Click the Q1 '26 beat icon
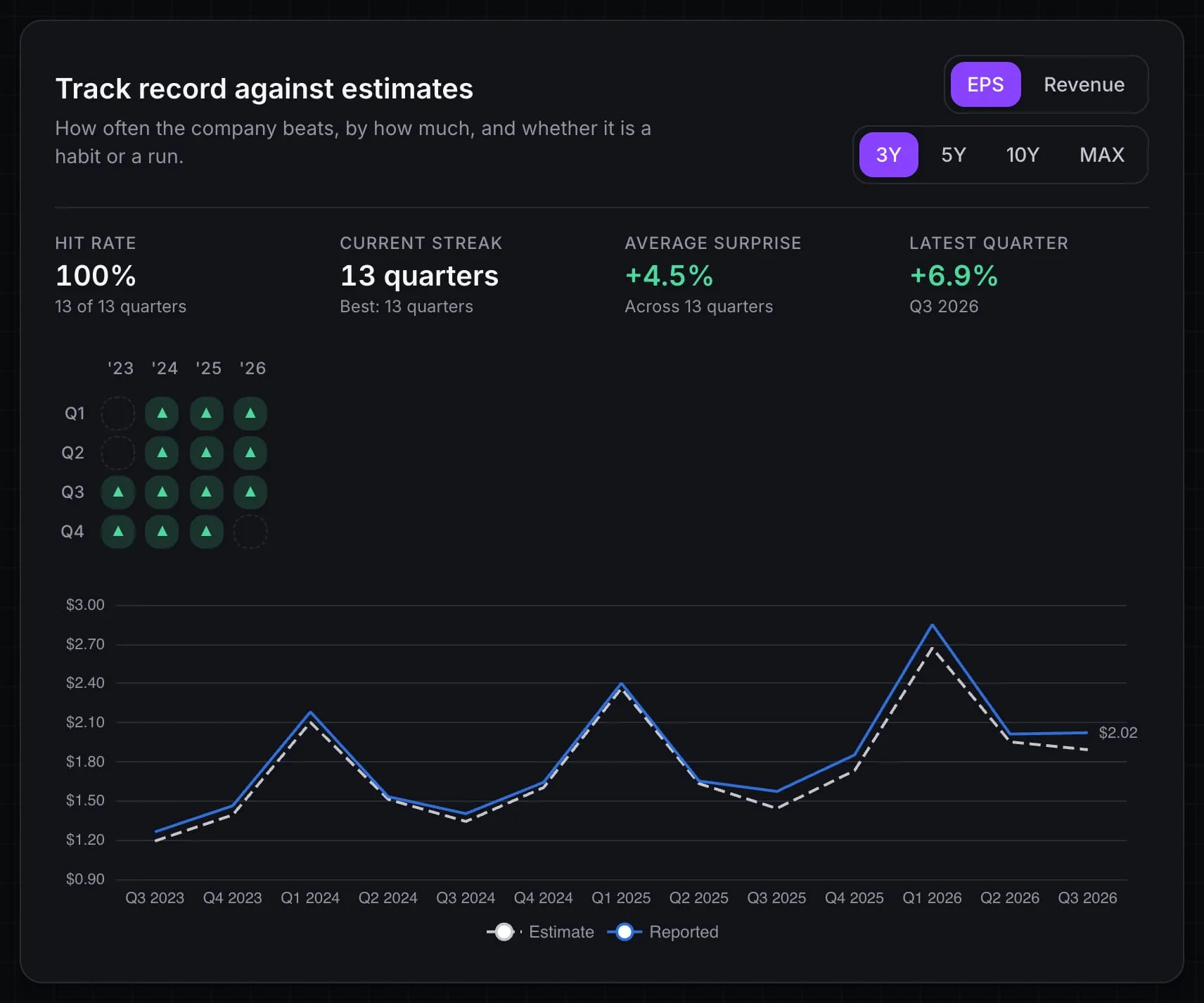The width and height of the screenshot is (1204, 1003). 250,414
